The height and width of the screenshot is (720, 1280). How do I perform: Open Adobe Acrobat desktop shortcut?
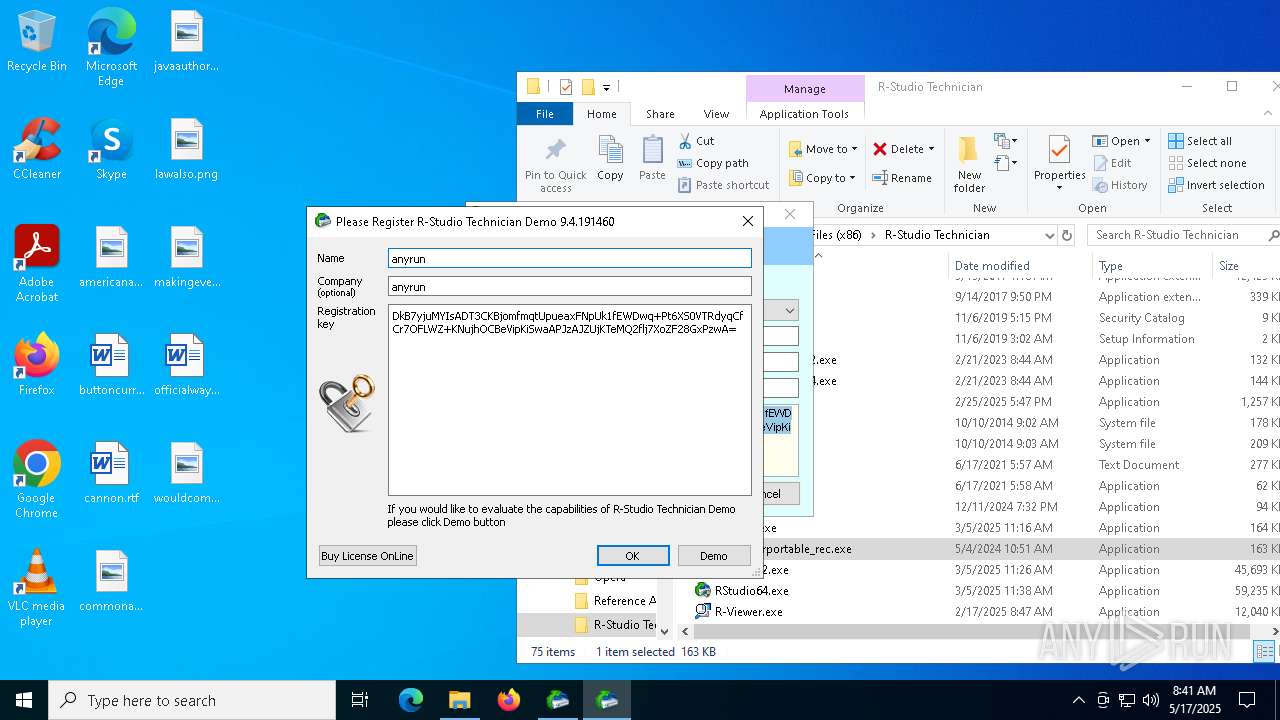pos(37,264)
